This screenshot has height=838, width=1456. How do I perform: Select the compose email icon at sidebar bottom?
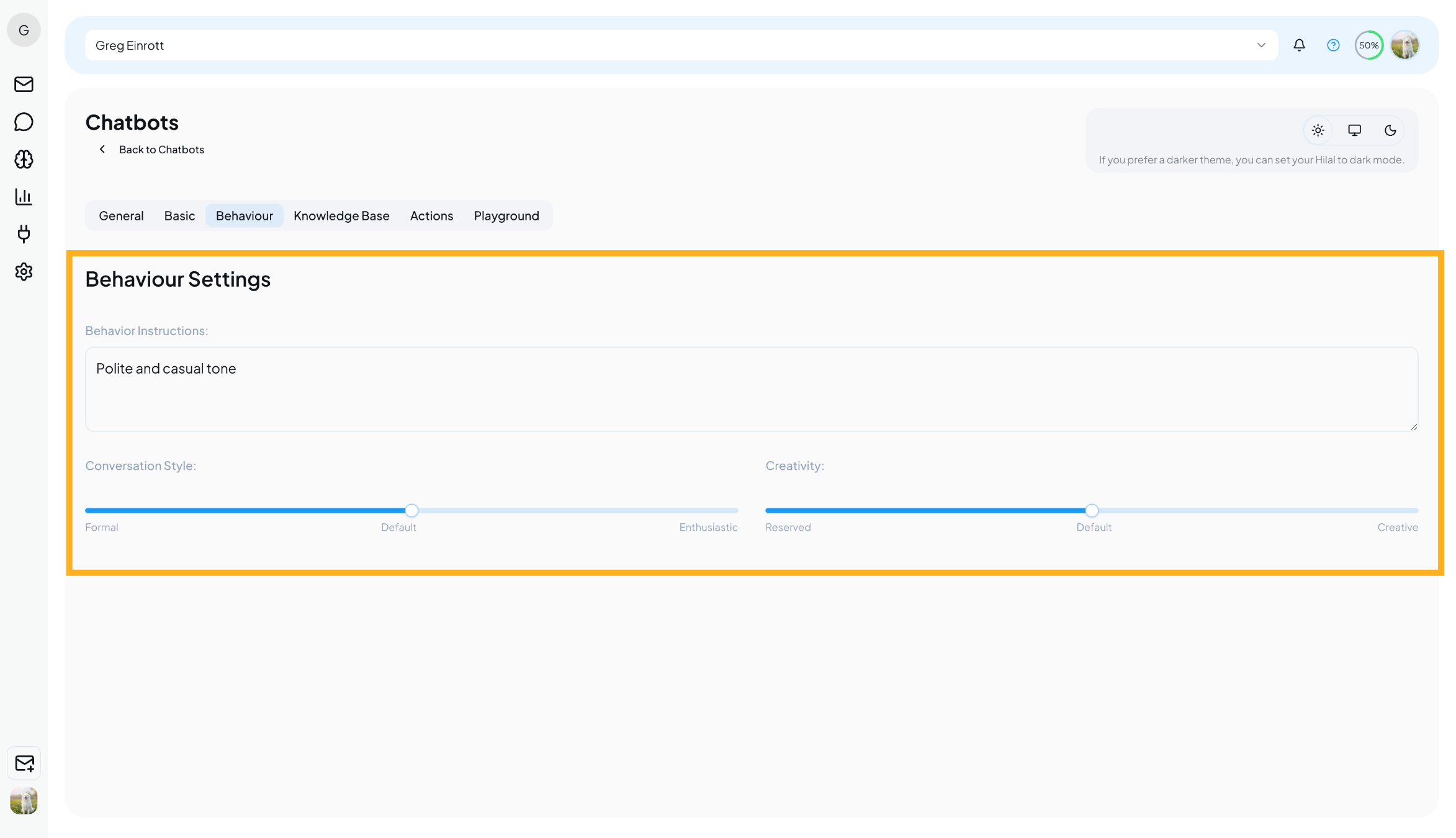[x=23, y=763]
